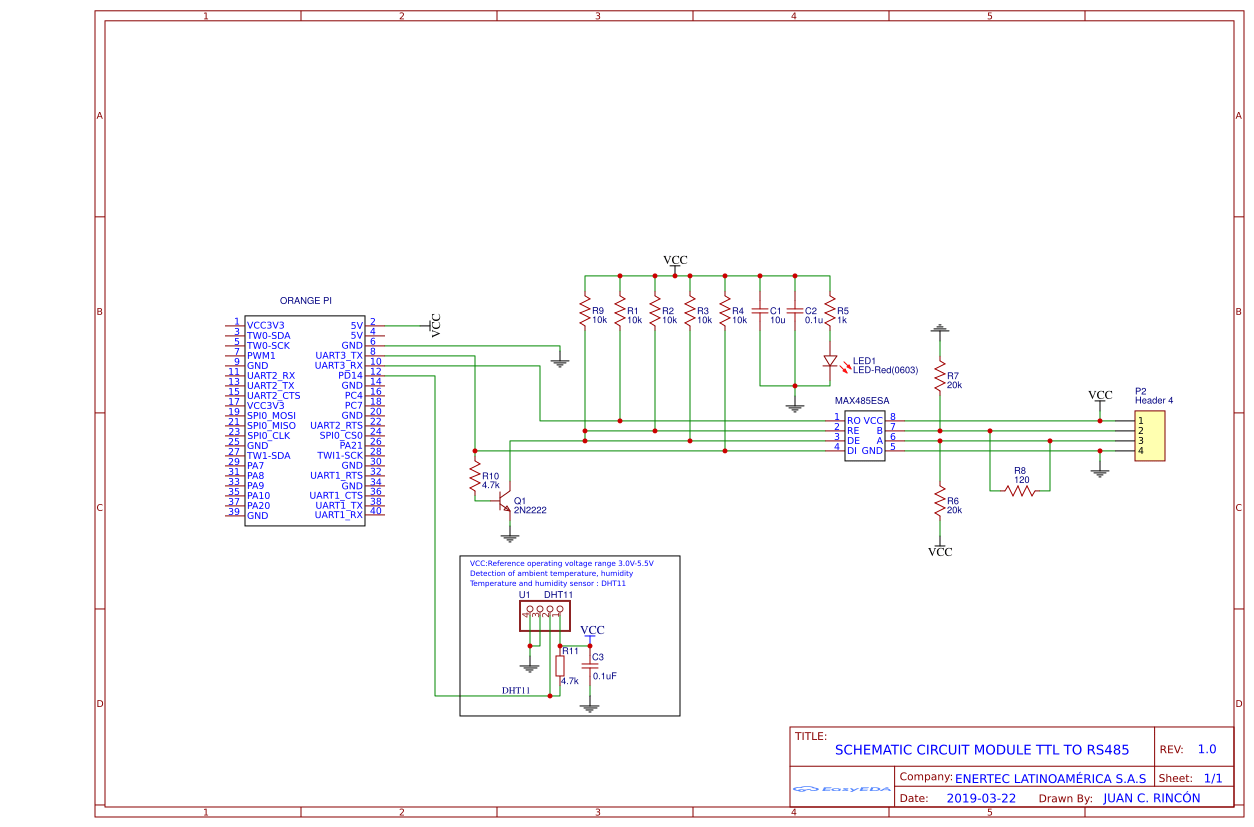Image resolution: width=1254 pixels, height=827 pixels.
Task: Click the VCC reference voltage range note
Action: point(562,564)
